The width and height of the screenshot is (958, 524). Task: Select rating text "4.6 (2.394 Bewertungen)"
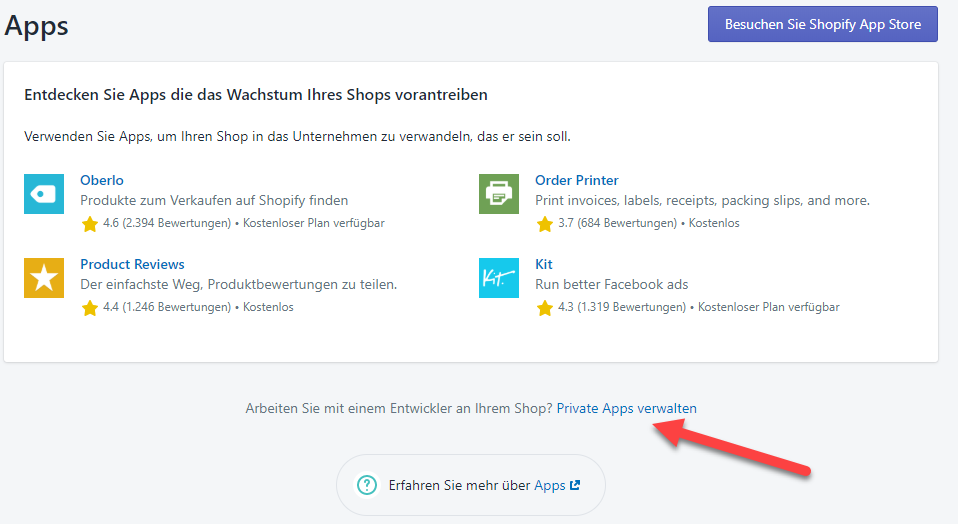pyautogui.click(x=167, y=223)
